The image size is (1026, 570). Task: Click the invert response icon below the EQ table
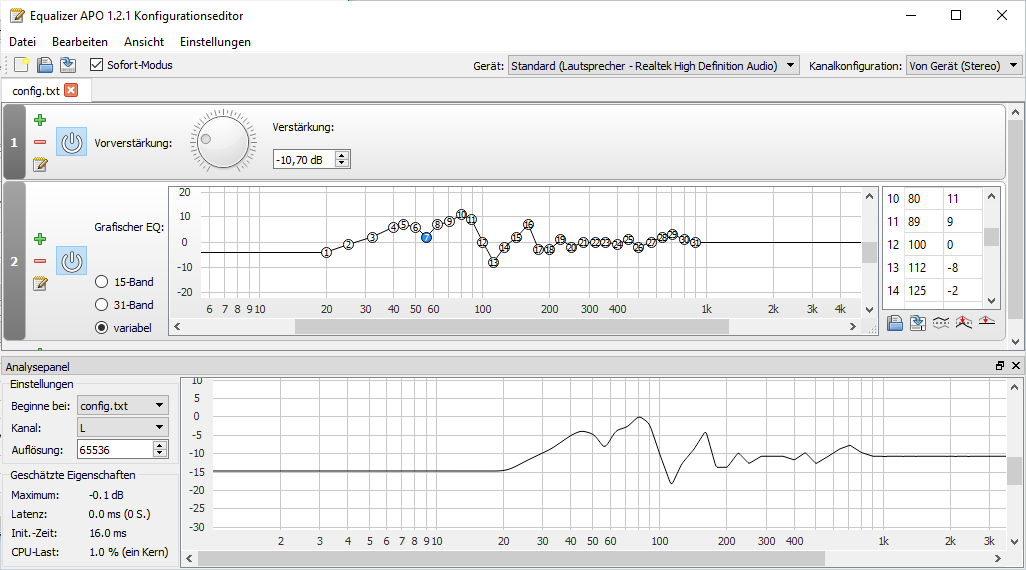point(963,322)
